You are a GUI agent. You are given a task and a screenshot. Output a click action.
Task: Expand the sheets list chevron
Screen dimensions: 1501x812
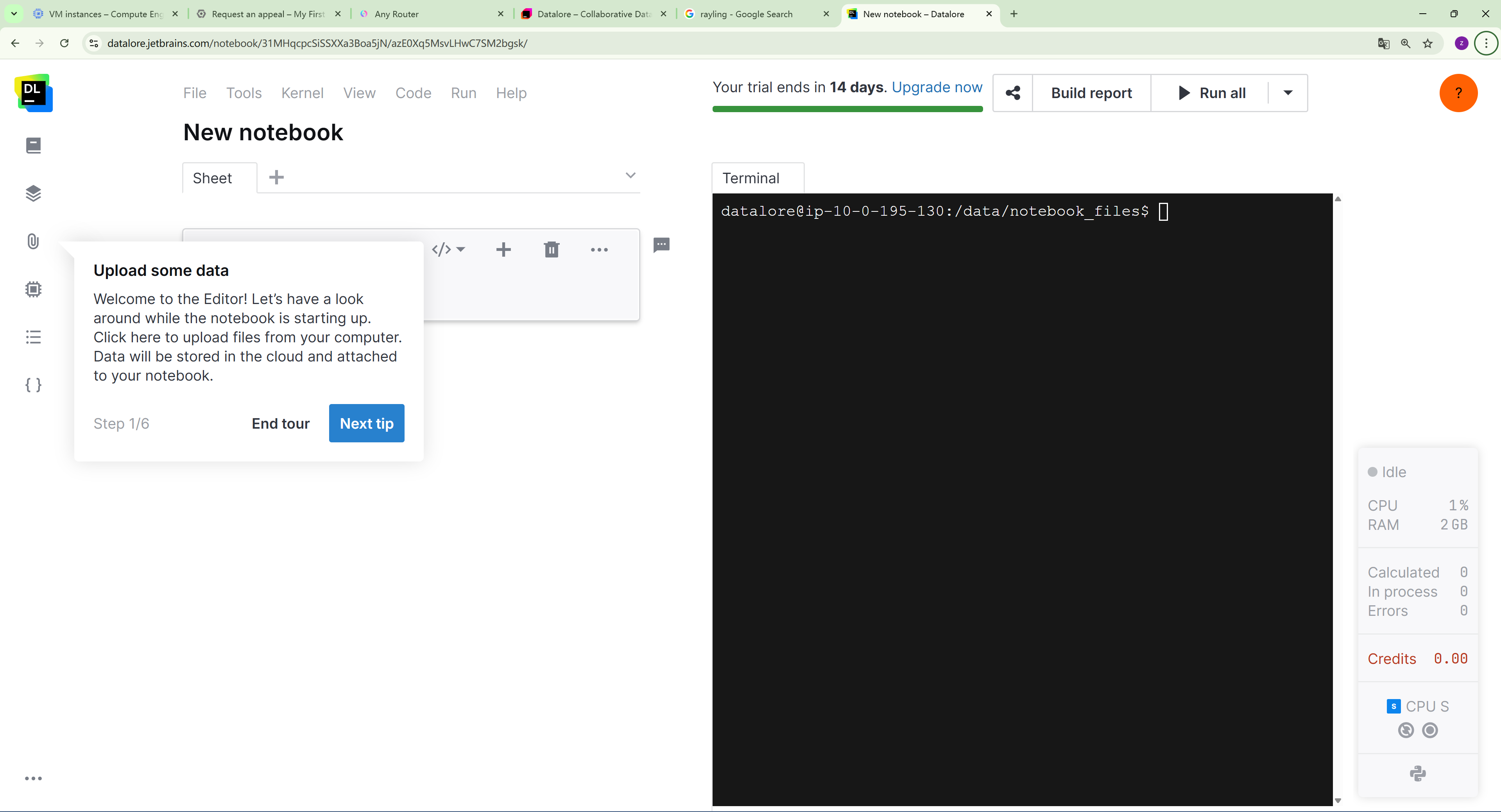630,175
